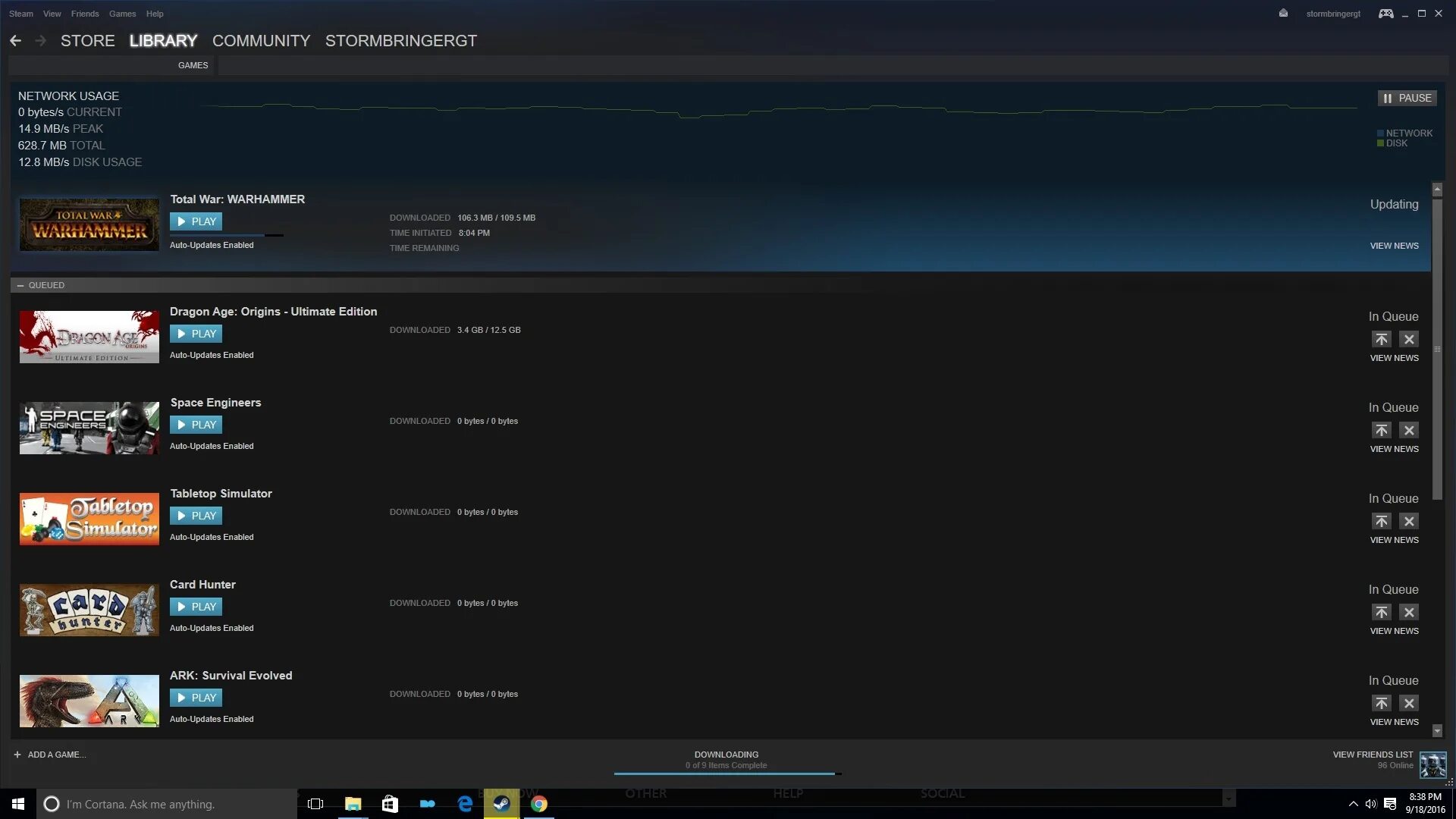Click the Total War: WARHAMMER banner thumbnail
The image size is (1456, 819).
89,224
